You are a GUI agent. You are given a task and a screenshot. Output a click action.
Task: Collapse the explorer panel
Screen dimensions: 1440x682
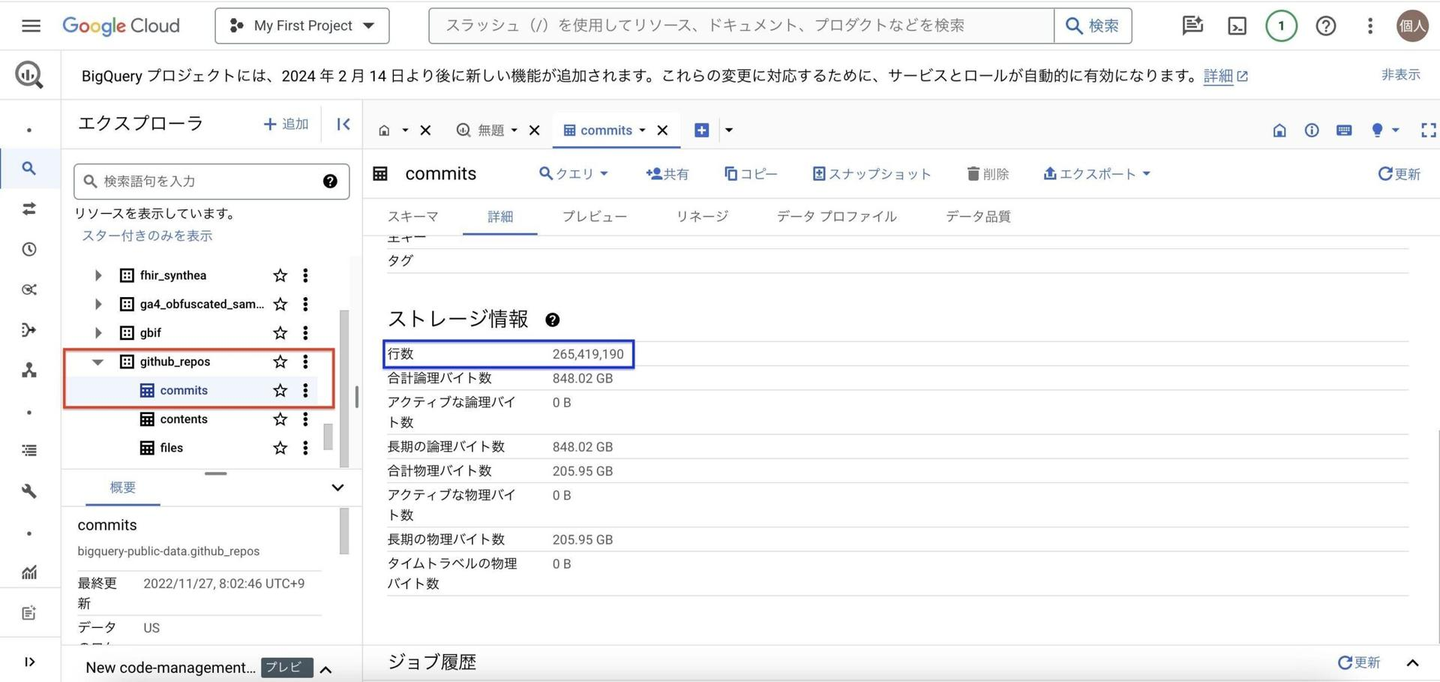point(343,124)
